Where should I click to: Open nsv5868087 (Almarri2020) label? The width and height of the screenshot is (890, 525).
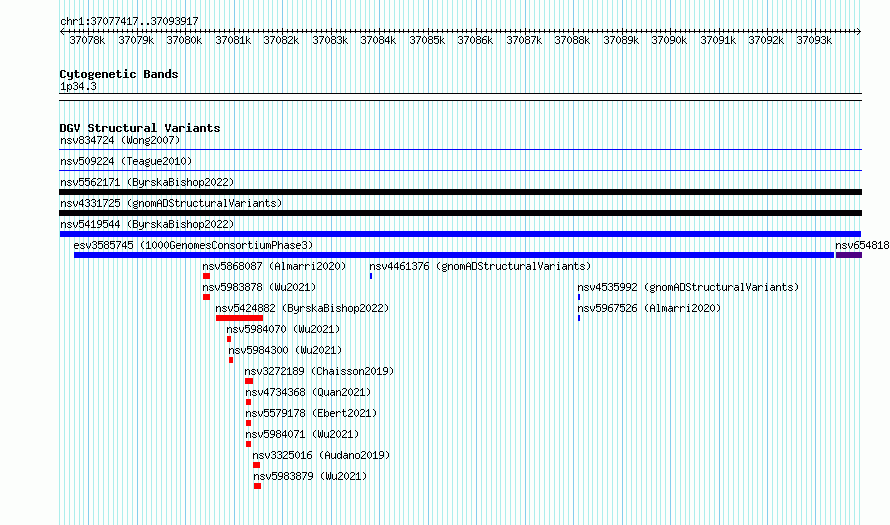(x=274, y=266)
